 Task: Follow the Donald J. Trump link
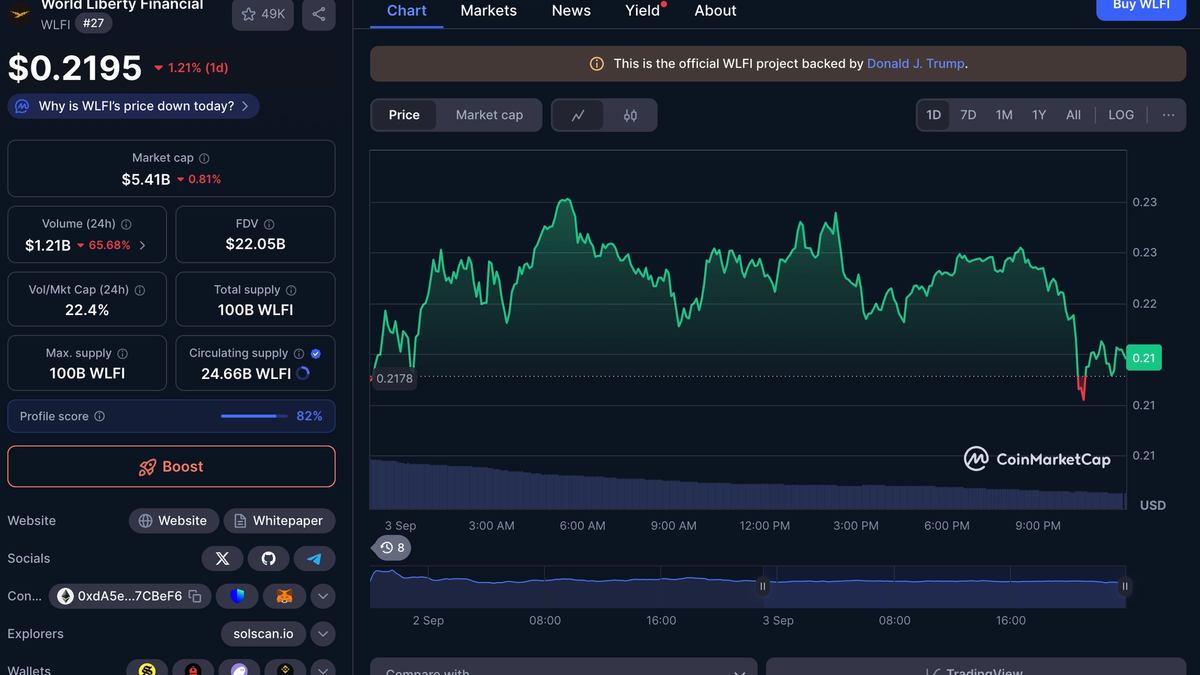(x=916, y=64)
